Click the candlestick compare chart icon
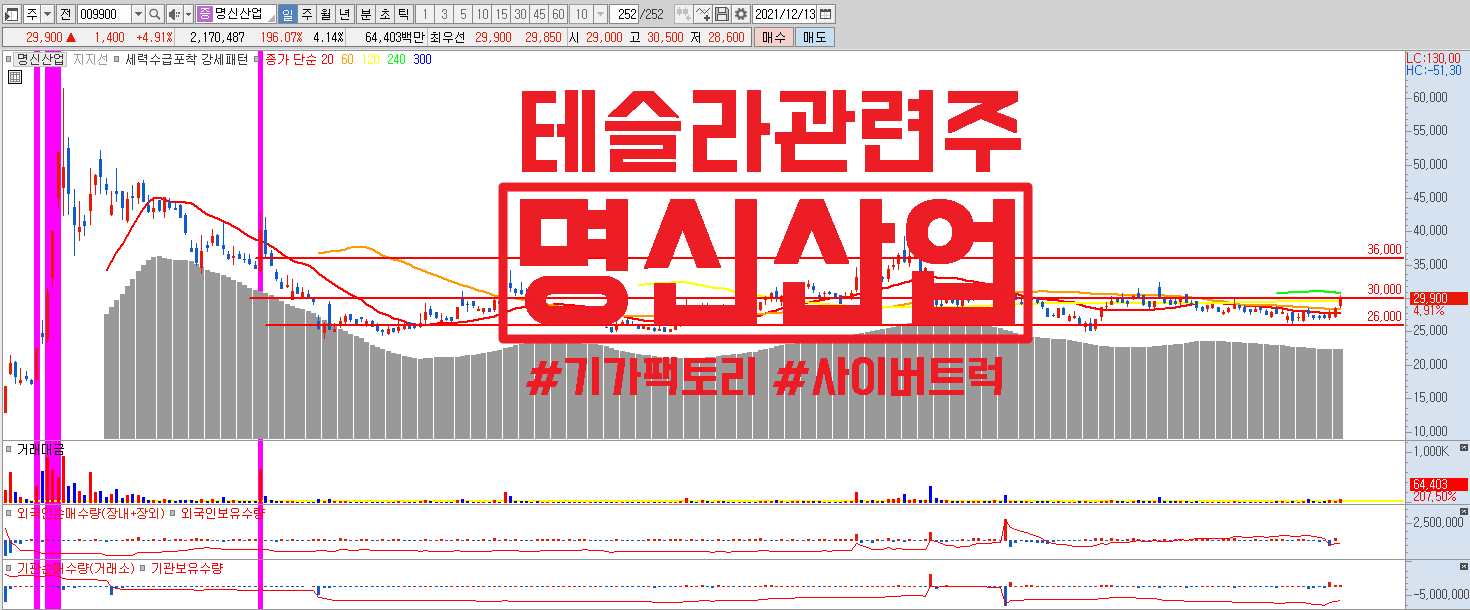The height and width of the screenshot is (610, 1470). coord(684,14)
